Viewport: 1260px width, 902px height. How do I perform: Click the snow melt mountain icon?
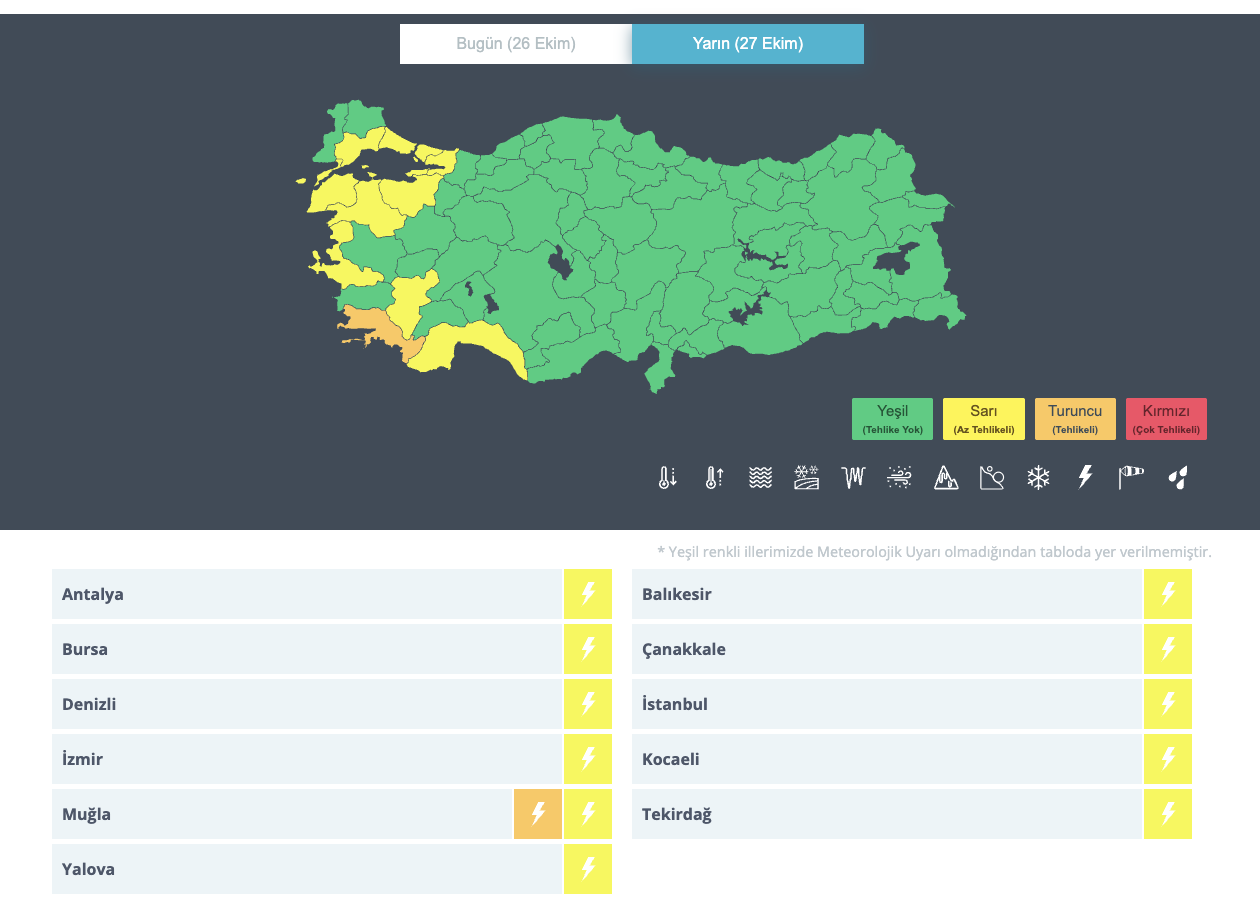point(946,478)
